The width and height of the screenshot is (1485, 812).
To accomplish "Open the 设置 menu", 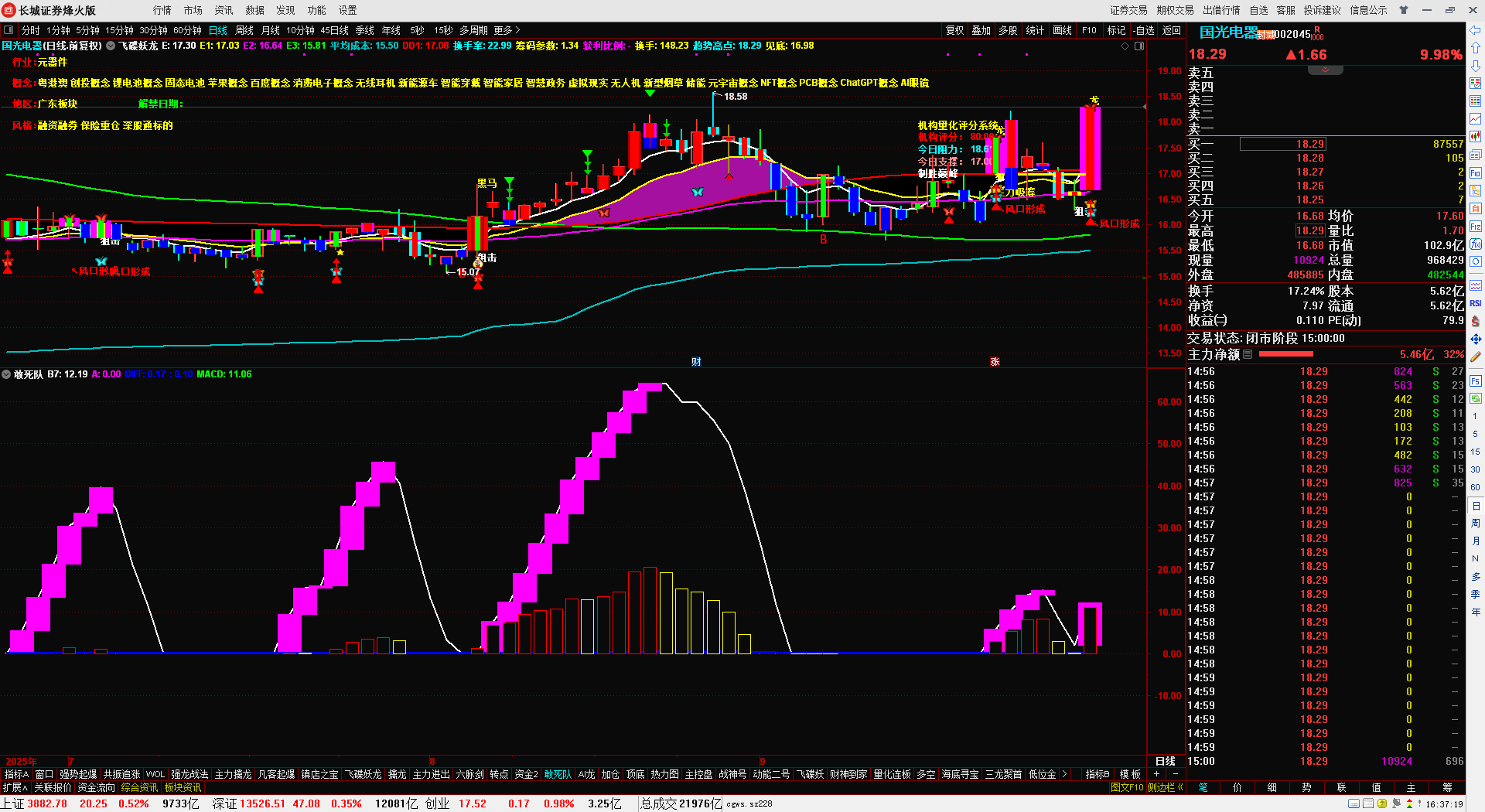I will coord(348,10).
